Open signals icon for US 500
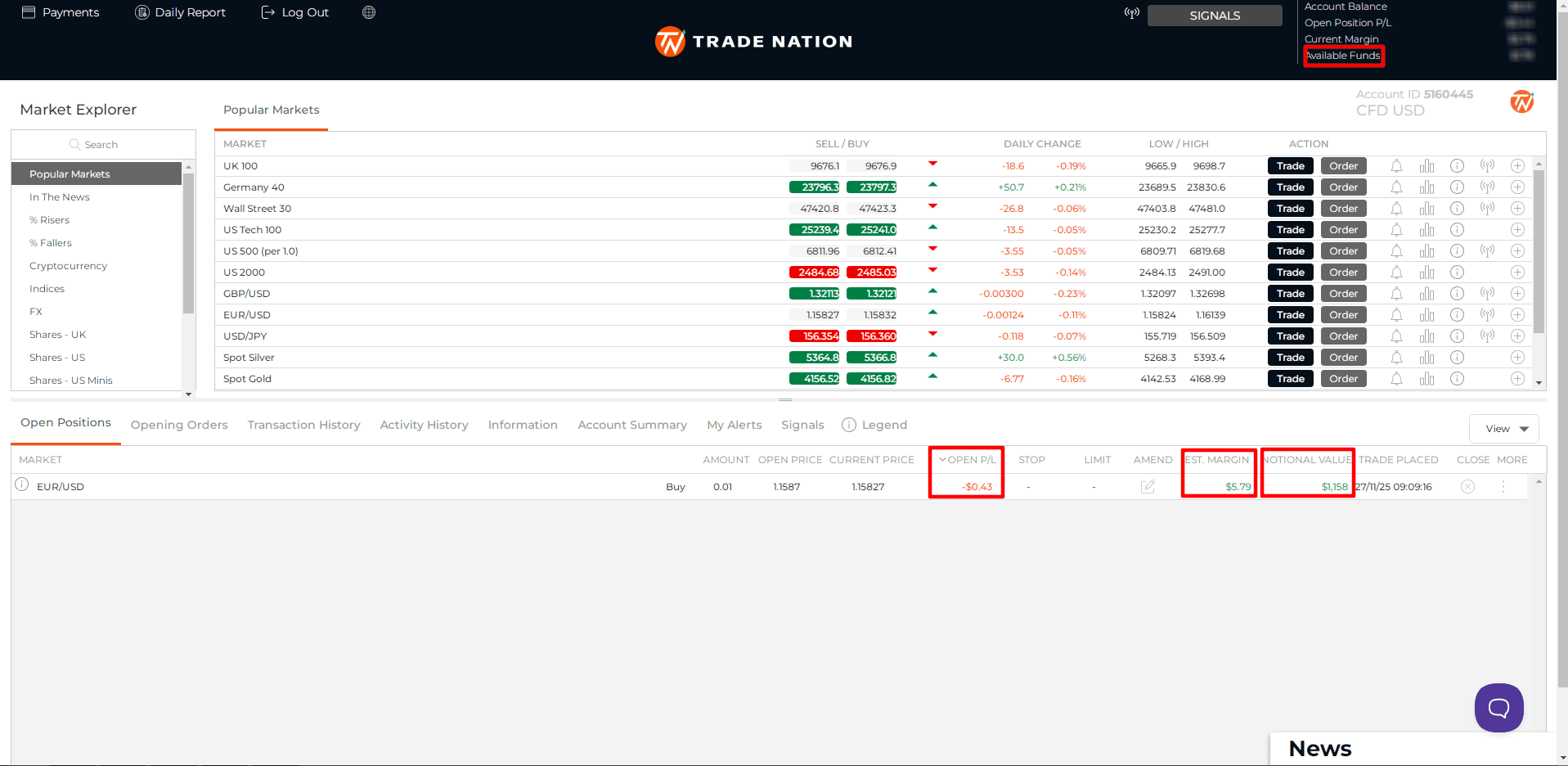This screenshot has height=766, width=1568. click(x=1488, y=250)
